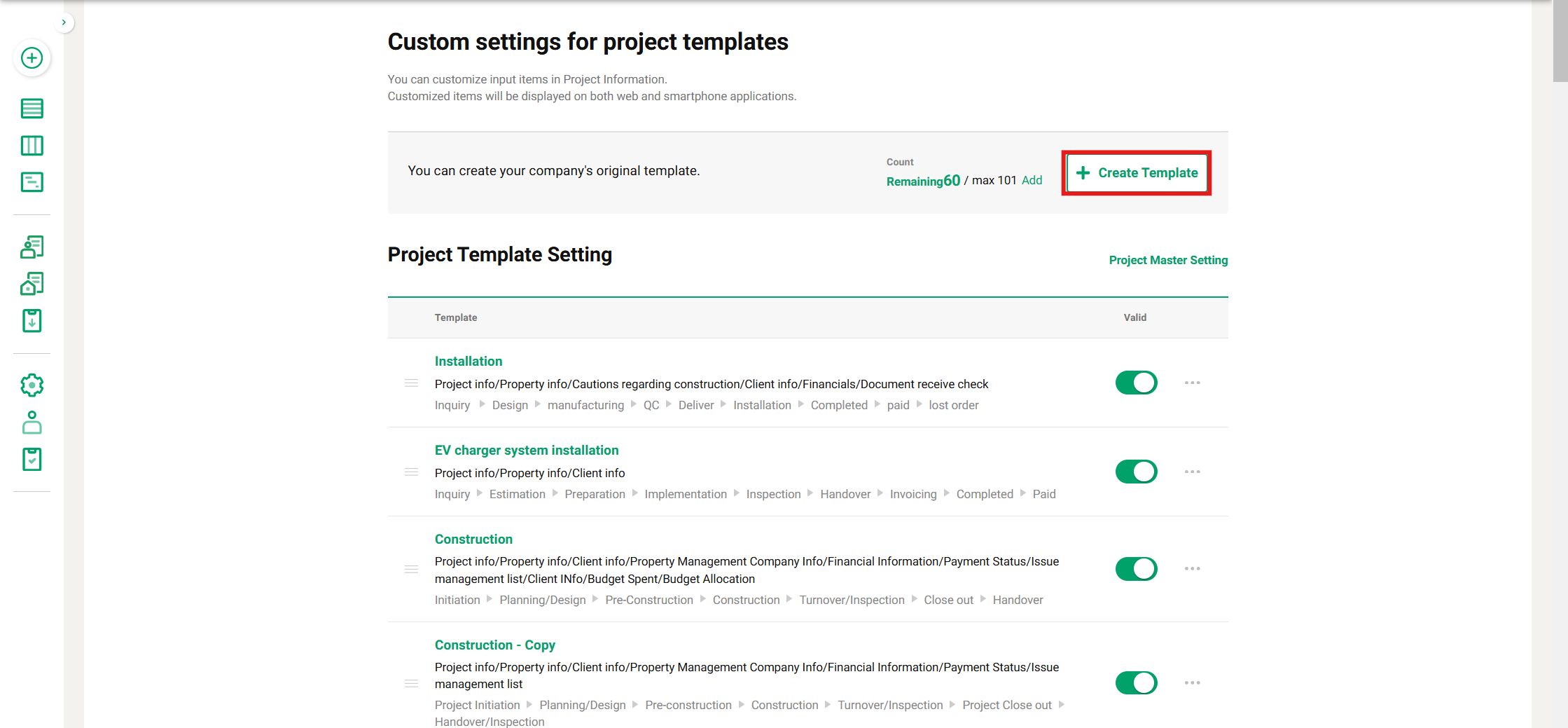
Task: Click the clipboard download icon in sidebar
Action: [32, 321]
